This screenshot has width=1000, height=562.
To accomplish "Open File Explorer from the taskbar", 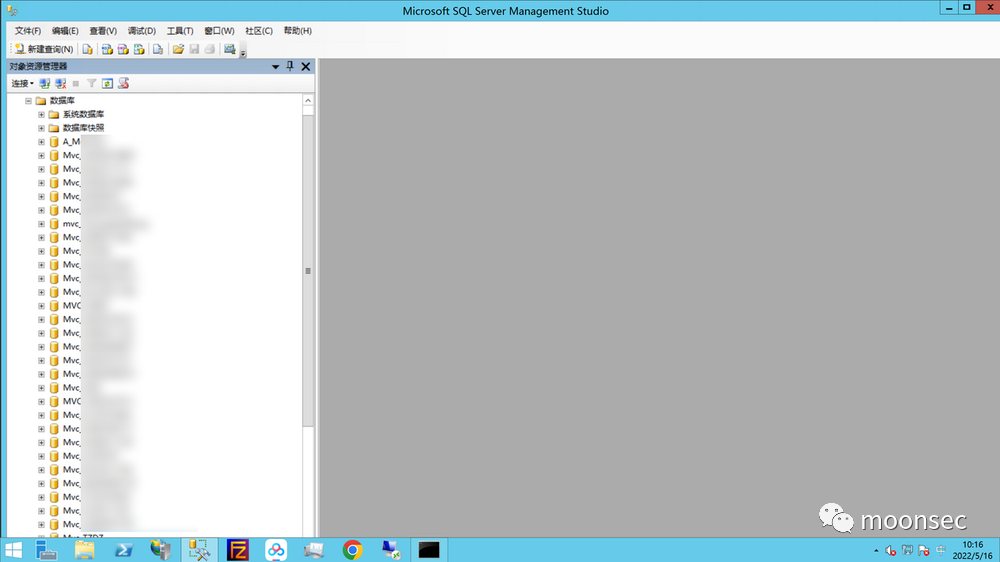I will pos(84,550).
